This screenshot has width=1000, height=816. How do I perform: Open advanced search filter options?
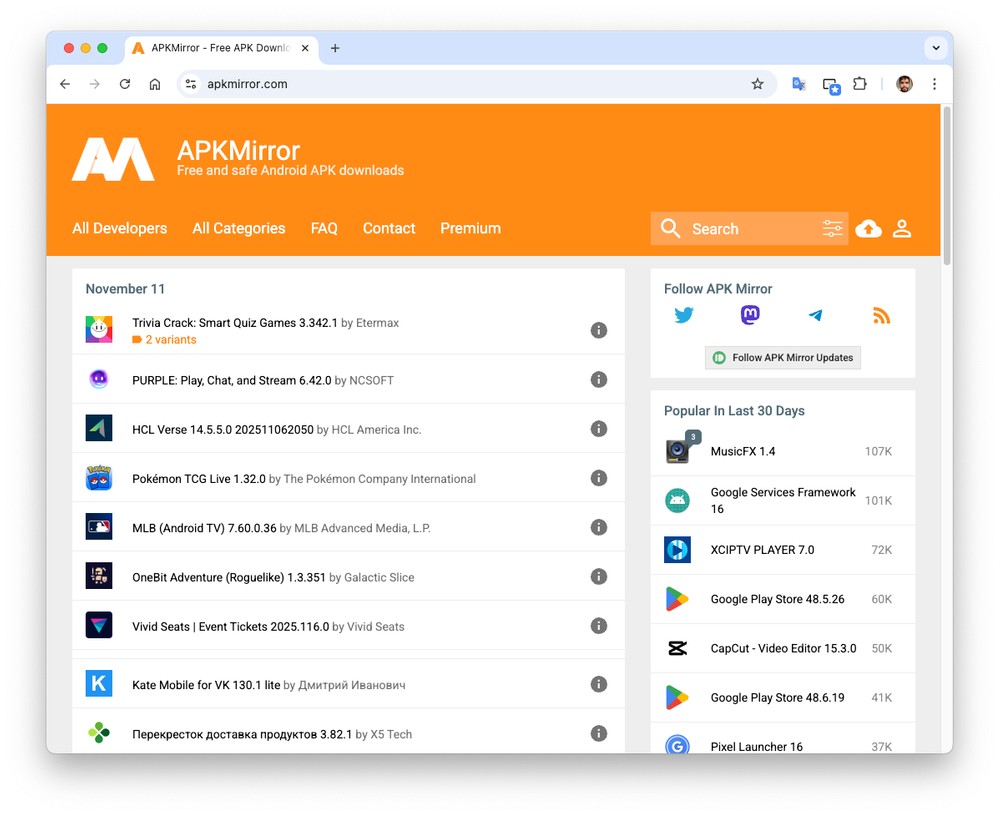(832, 229)
